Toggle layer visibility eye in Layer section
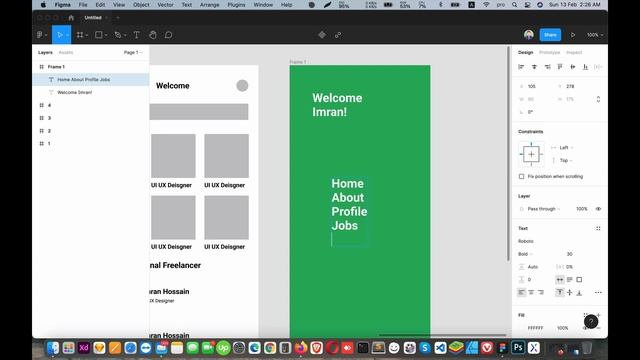 (598, 209)
